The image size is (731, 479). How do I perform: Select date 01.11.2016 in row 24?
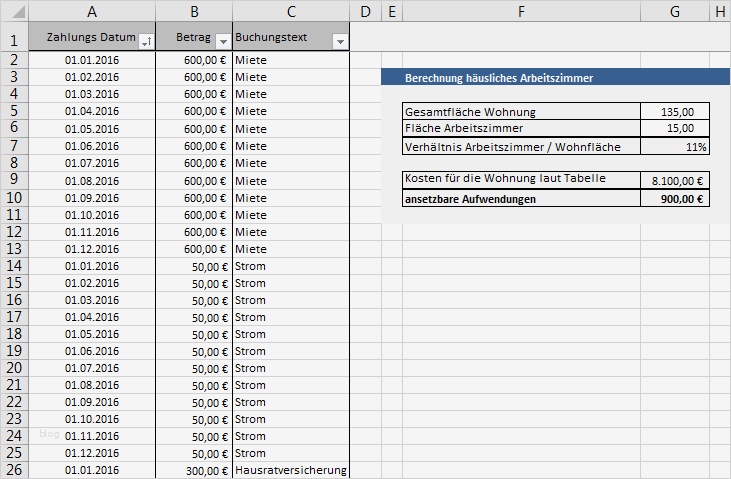coord(92,436)
